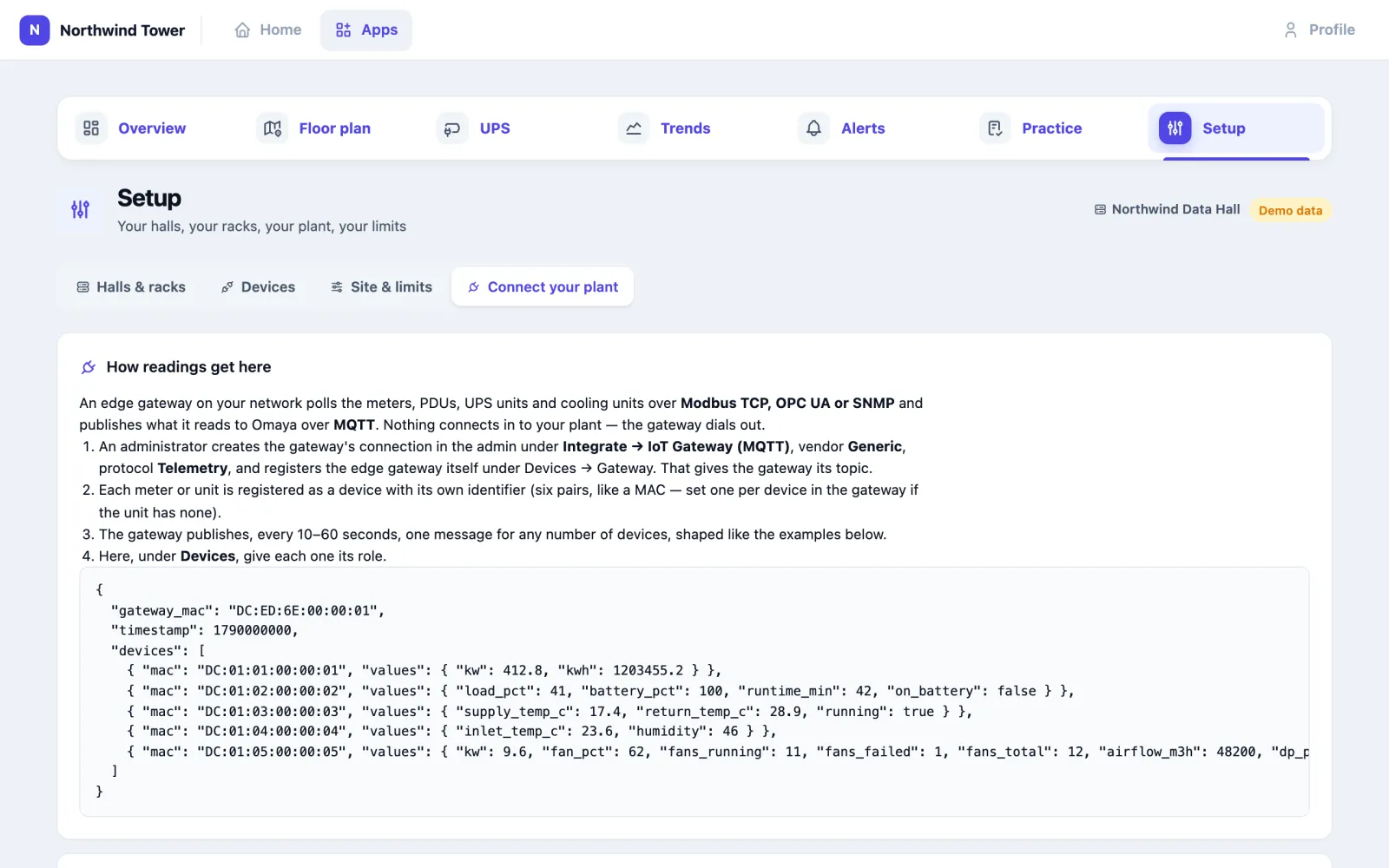Image resolution: width=1389 pixels, height=868 pixels.
Task: Click the code line containing "load_pct": 41
Action: coord(601,691)
